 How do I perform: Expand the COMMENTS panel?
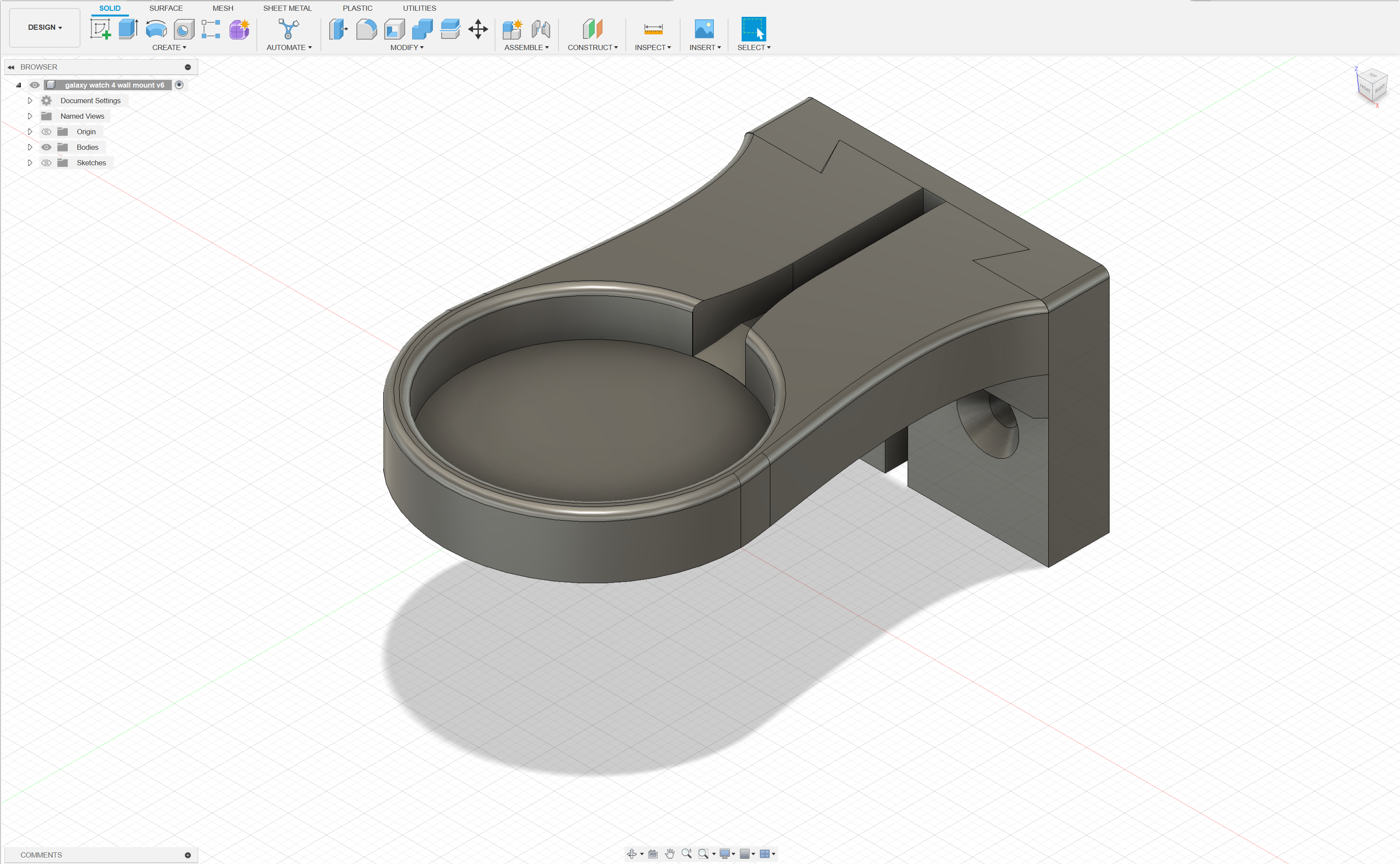tap(187, 855)
